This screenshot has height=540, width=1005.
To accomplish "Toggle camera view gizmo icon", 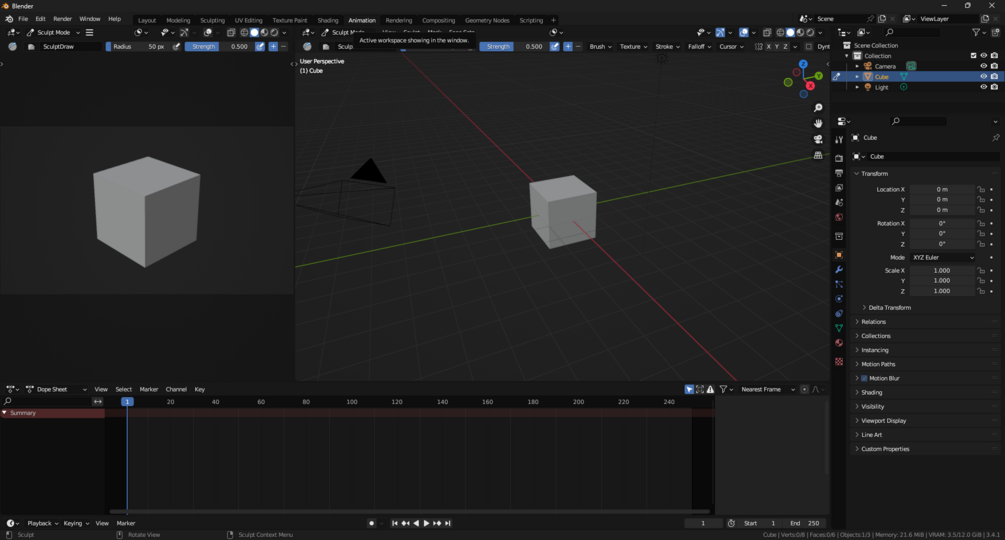I will pos(818,139).
